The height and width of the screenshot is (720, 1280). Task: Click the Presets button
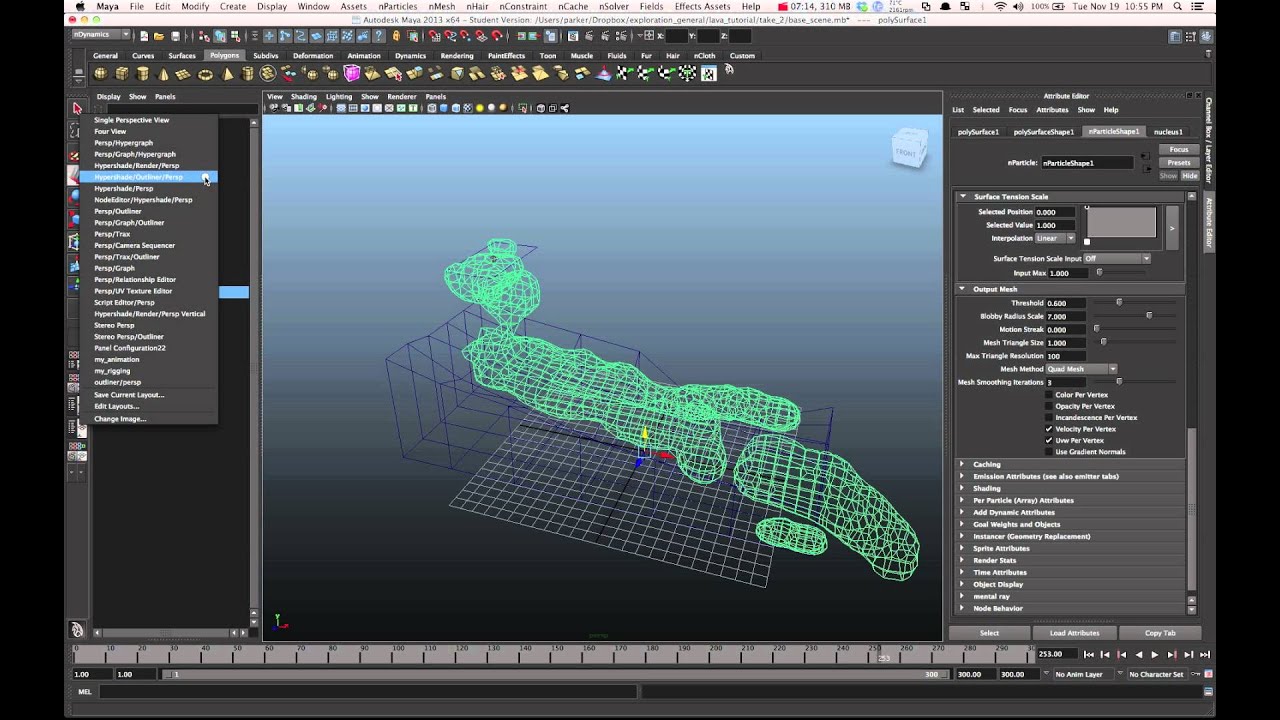pos(1179,162)
